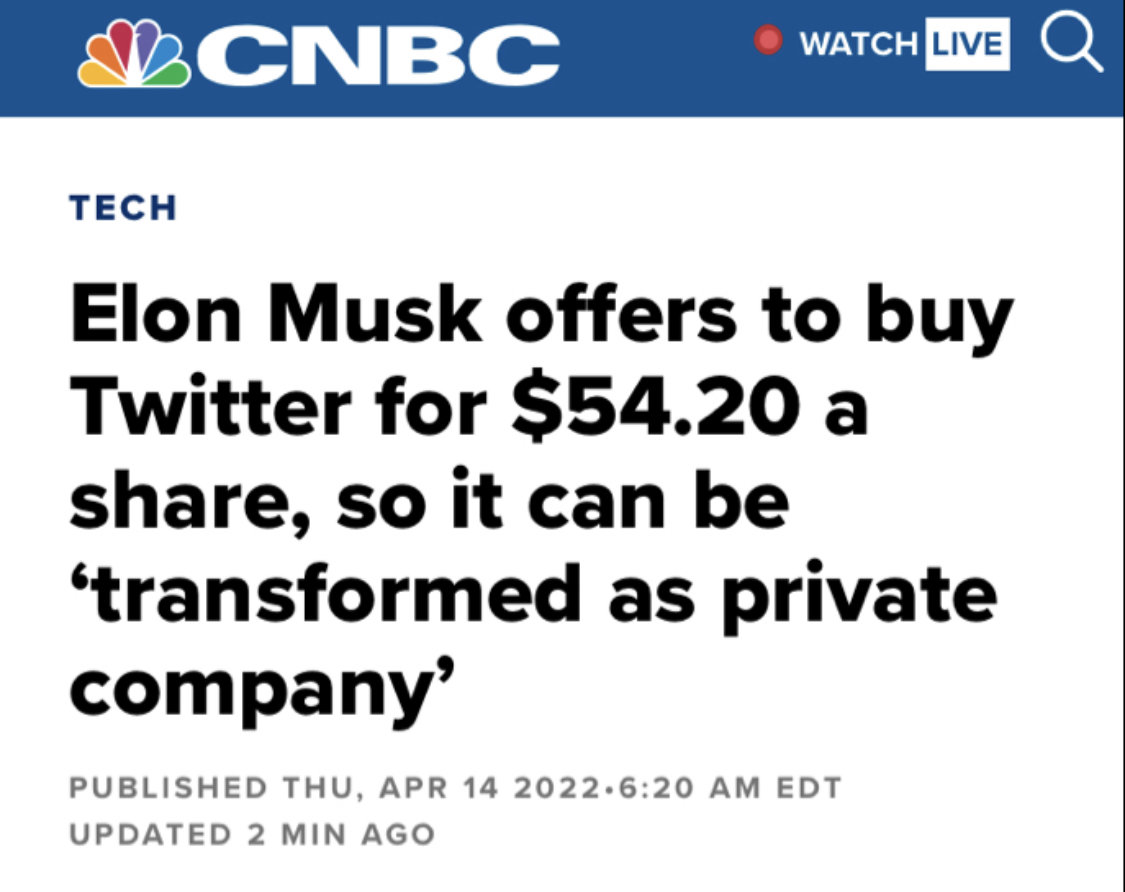Open search with the magnifying glass icon
Screen dimensions: 1125x892
click(x=1070, y=42)
